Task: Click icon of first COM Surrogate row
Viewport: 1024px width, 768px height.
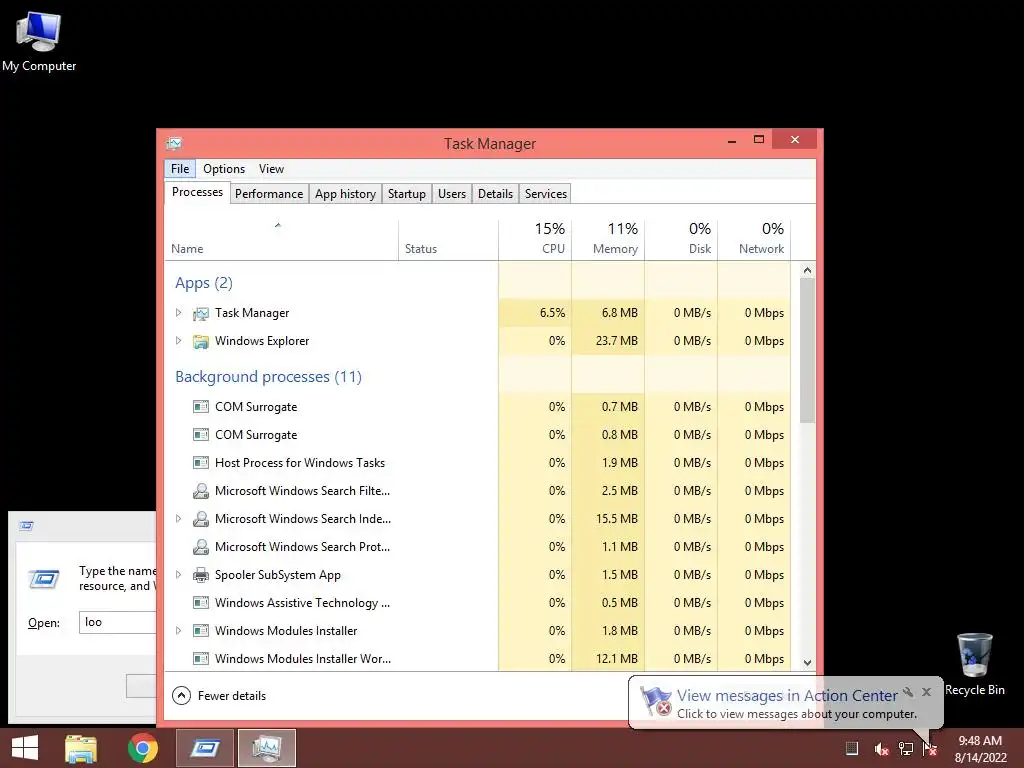Action: point(200,407)
